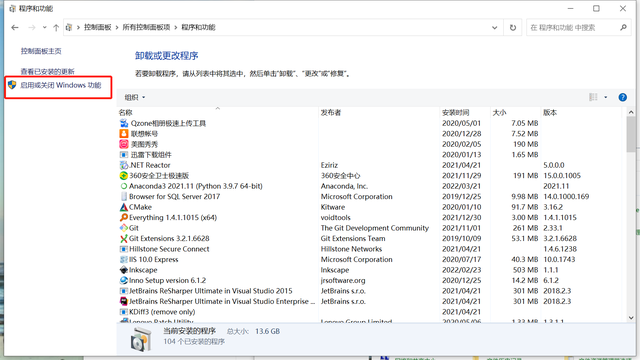Click install date 2022/03/21

point(461,186)
